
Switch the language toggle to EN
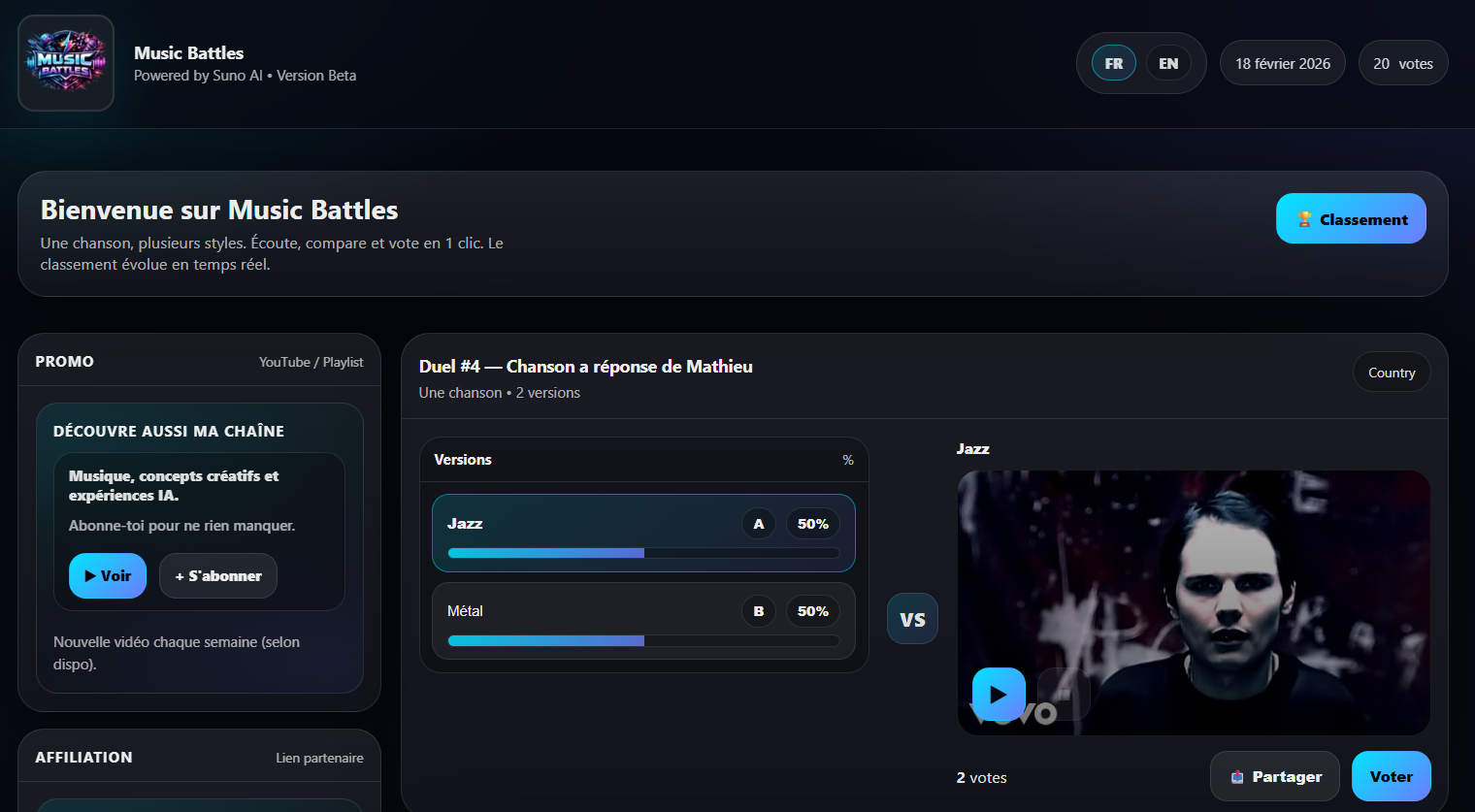[x=1168, y=62]
